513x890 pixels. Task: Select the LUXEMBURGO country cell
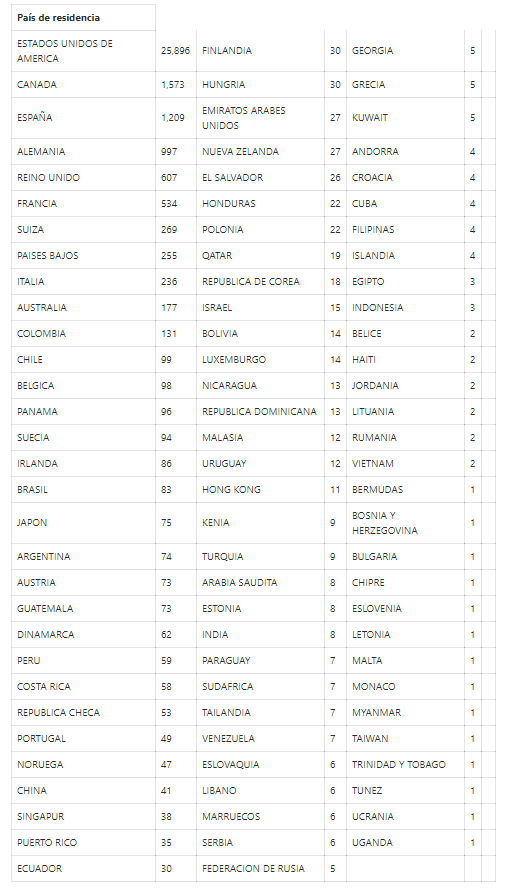pyautogui.click(x=260, y=359)
